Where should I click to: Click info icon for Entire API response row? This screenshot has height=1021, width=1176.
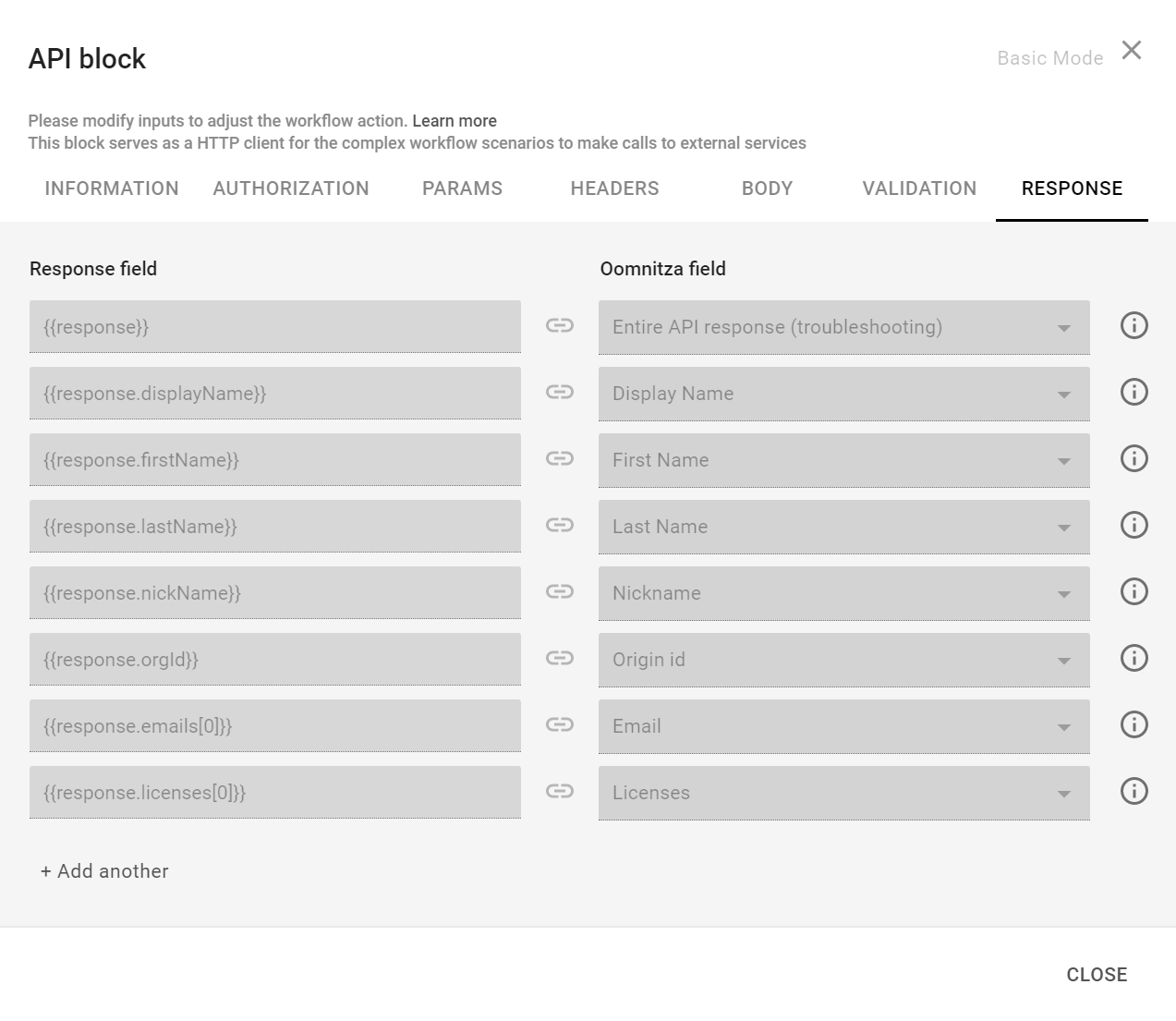click(x=1134, y=326)
